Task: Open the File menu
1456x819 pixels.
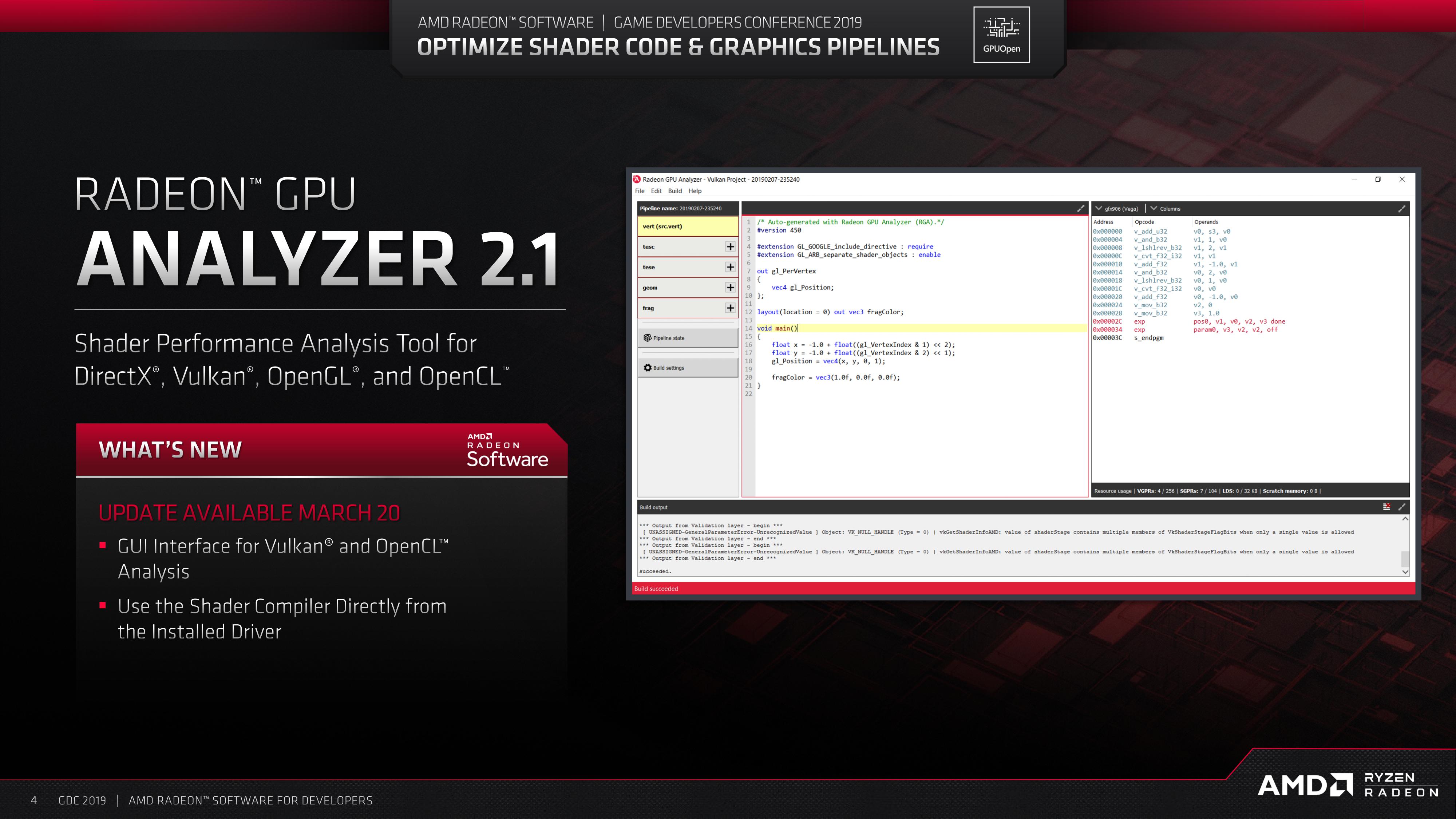Action: click(x=639, y=191)
